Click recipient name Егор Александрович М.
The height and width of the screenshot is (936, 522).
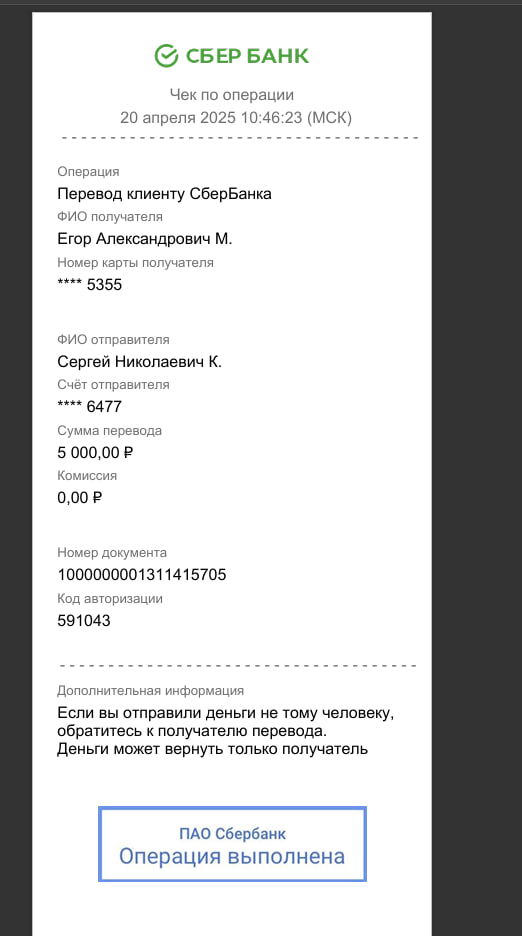pyautogui.click(x=145, y=239)
